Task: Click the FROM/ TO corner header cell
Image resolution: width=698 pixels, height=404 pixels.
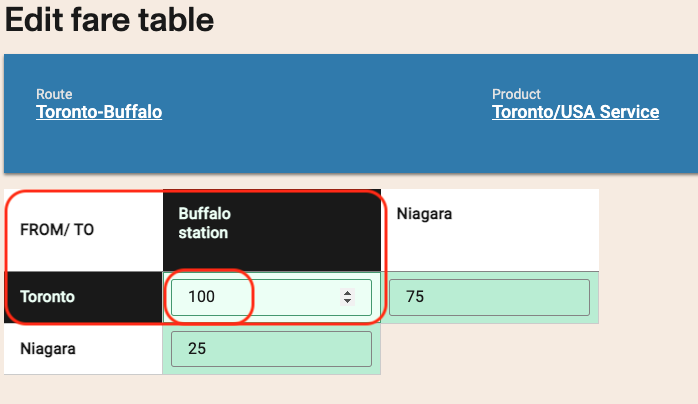Action: click(x=58, y=230)
